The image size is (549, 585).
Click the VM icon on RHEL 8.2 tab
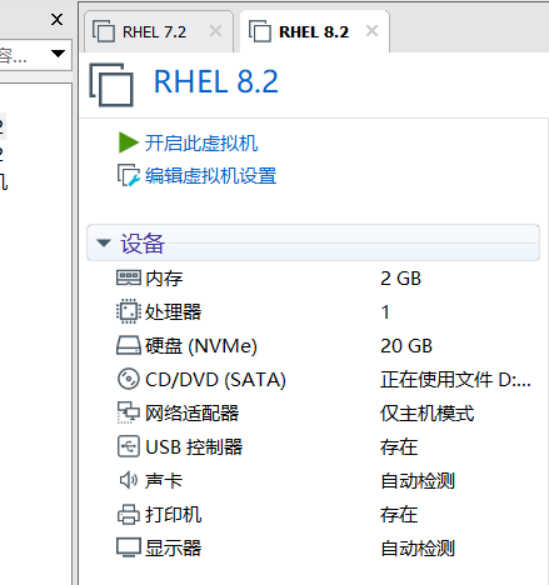[260, 31]
